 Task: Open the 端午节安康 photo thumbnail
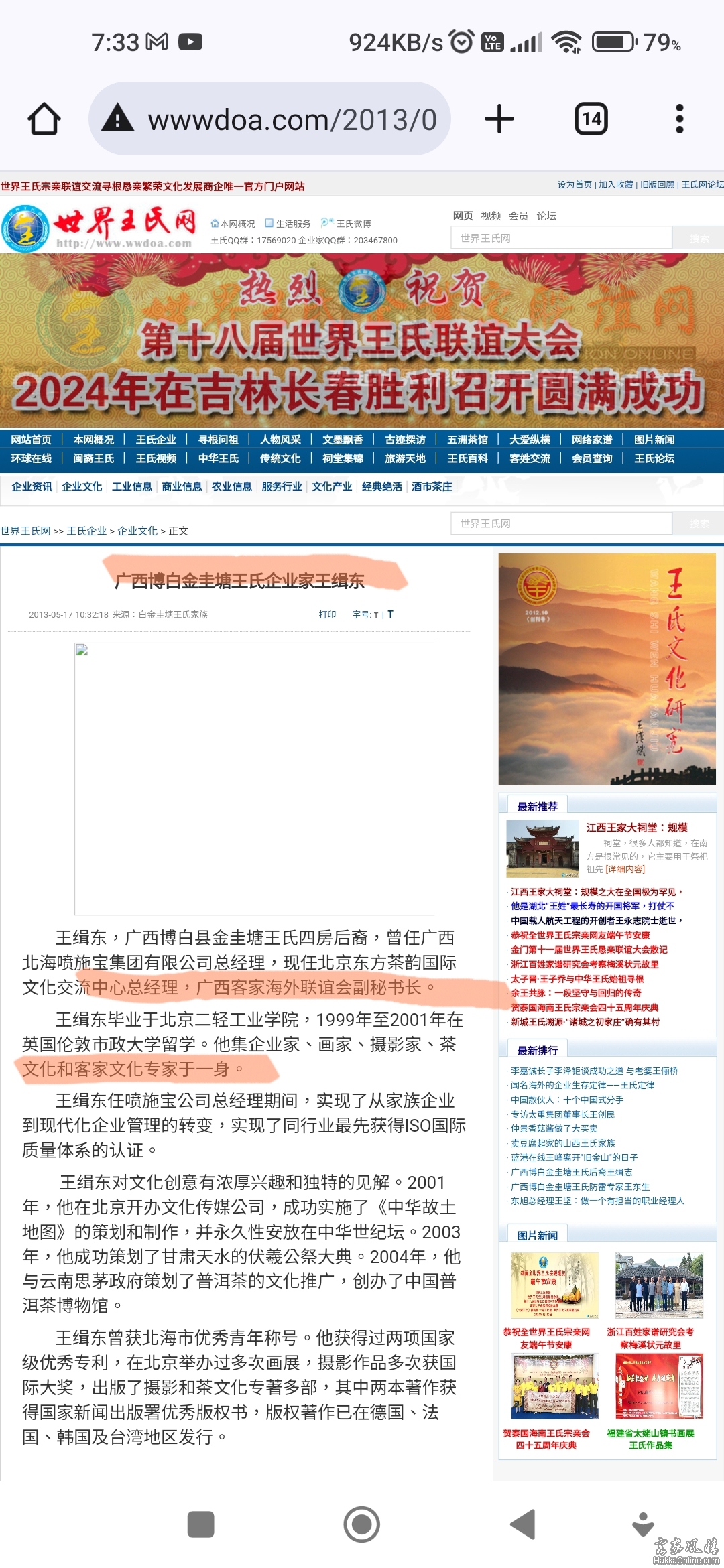click(554, 1286)
